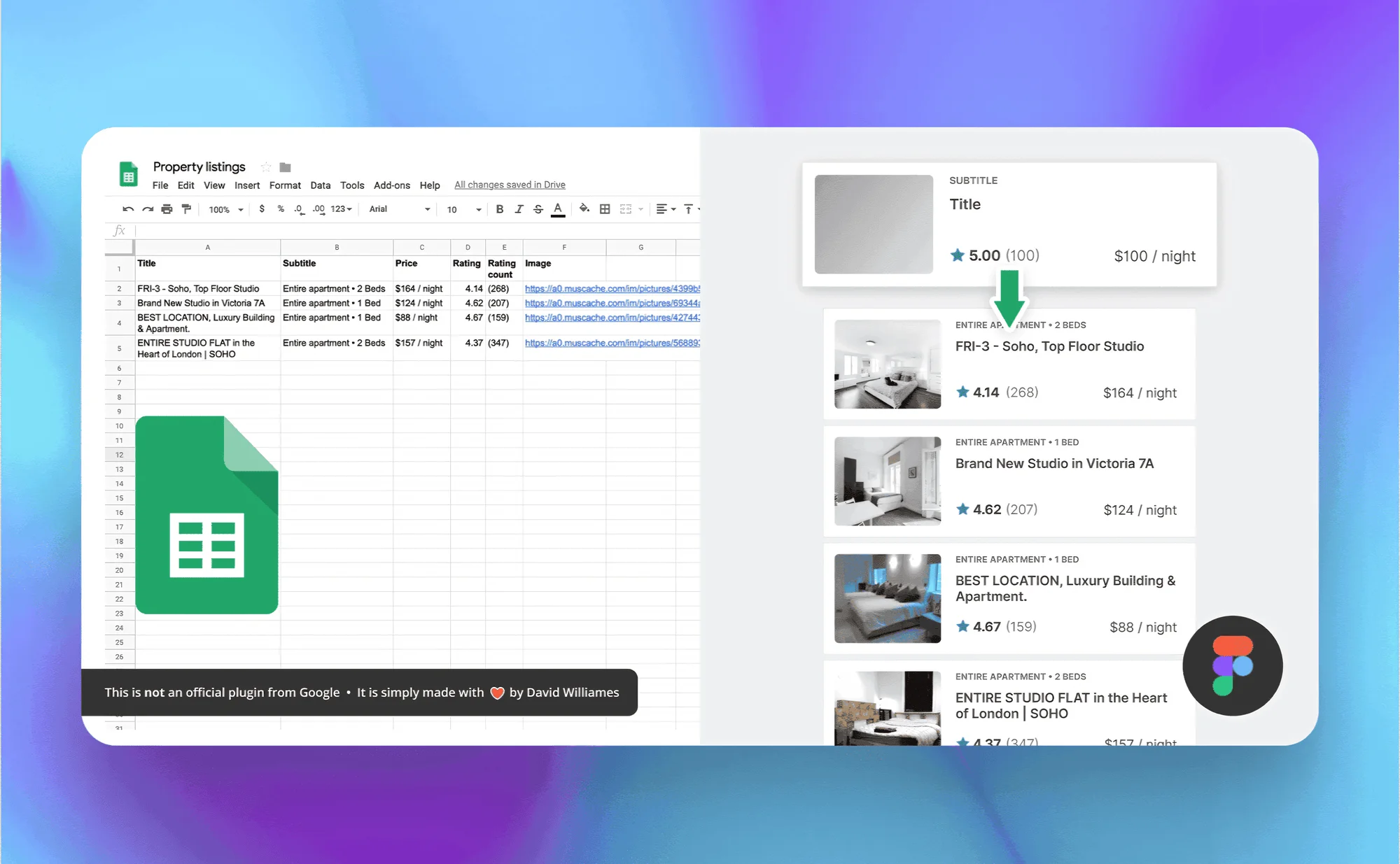Star the Property listings document
Screen dimensions: 1400x864
coord(265,167)
